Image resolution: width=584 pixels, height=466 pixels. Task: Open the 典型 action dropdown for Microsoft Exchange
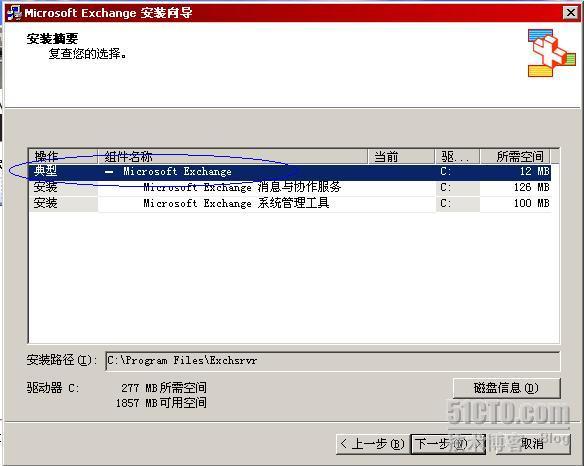pyautogui.click(x=63, y=171)
